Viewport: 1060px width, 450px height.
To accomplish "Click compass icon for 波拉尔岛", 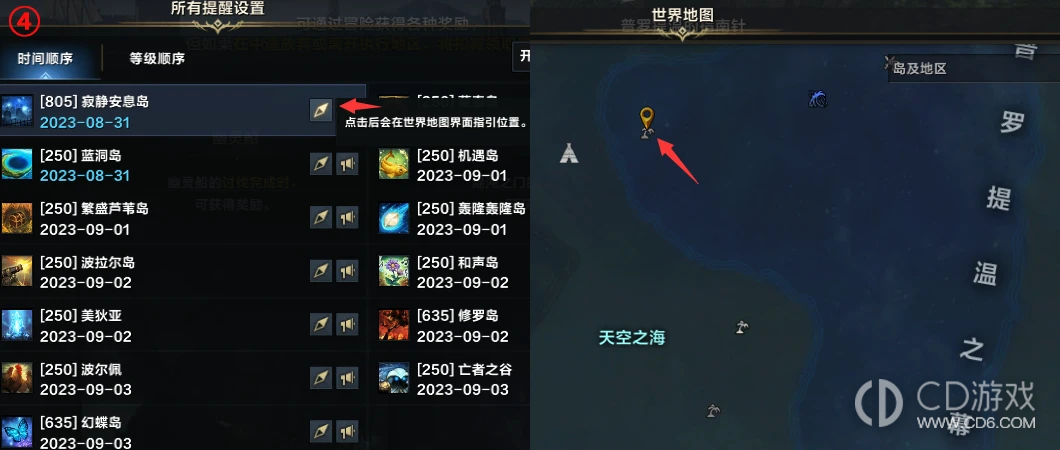I will pyautogui.click(x=321, y=270).
